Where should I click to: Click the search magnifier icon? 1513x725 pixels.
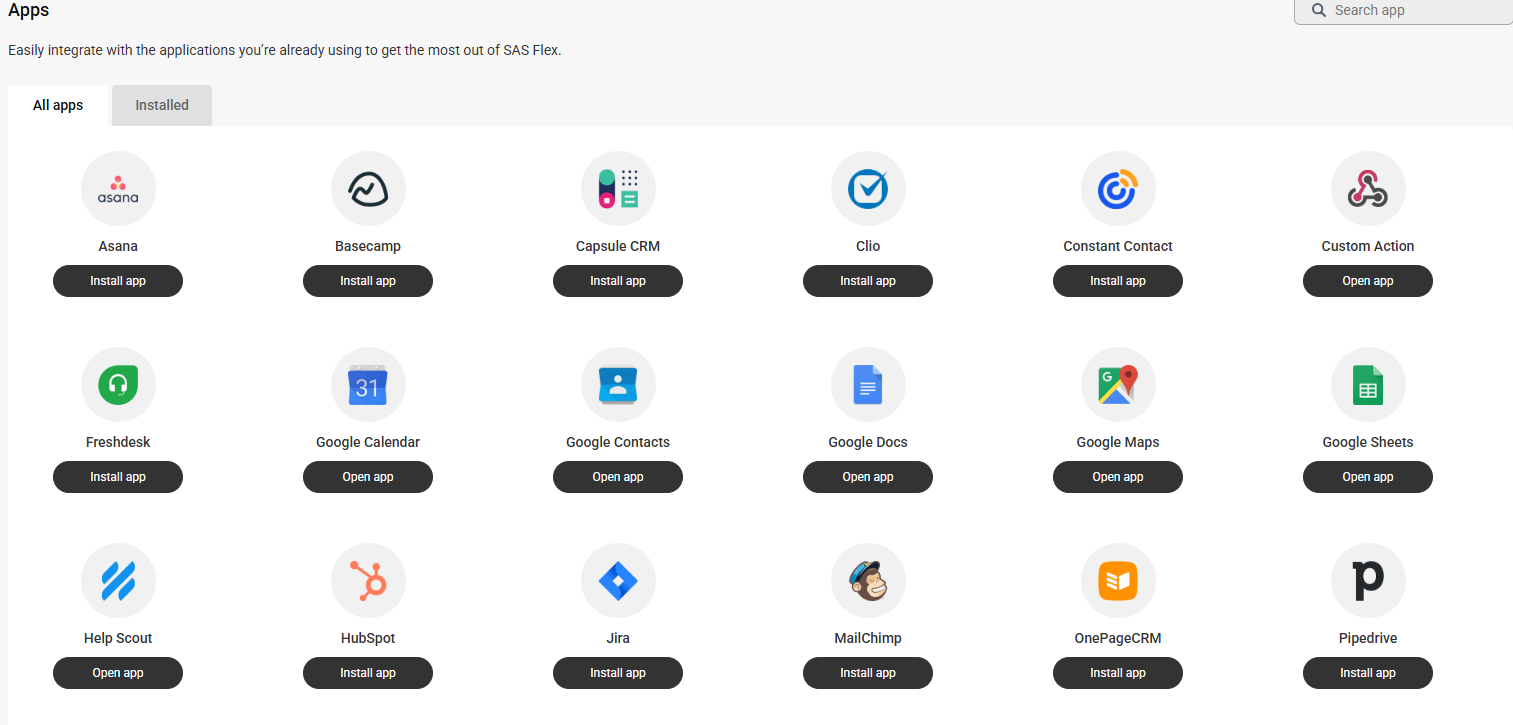(x=1318, y=10)
